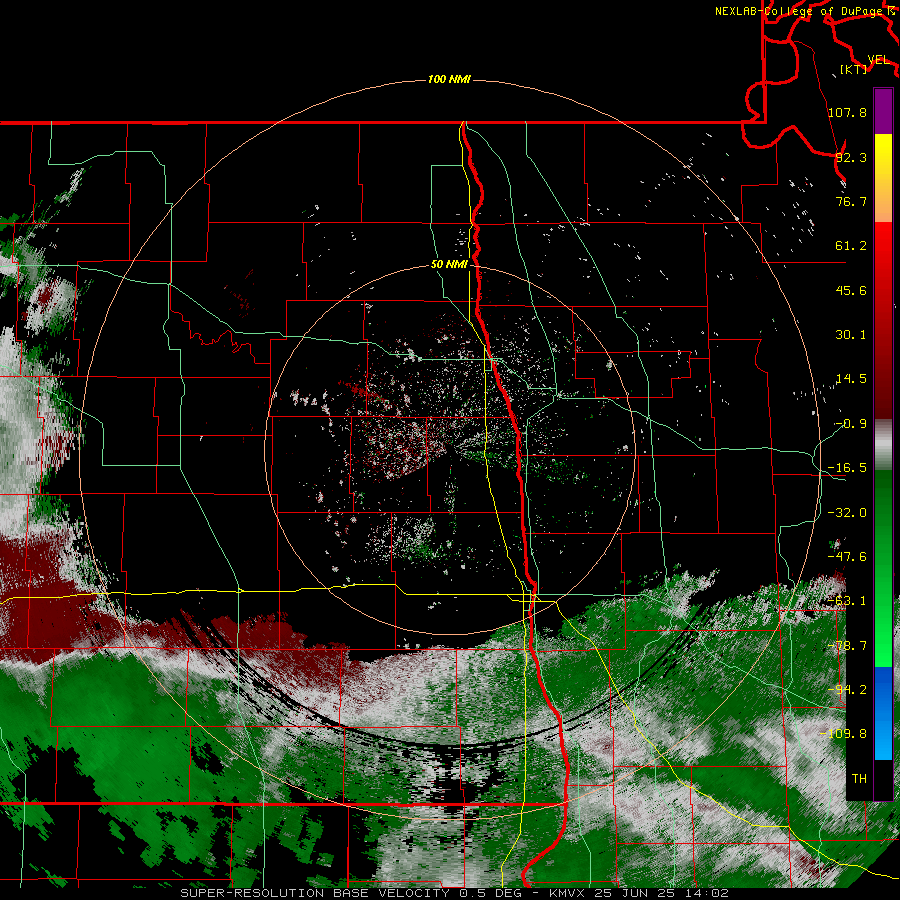Click the 50 NMI range ring label
The width and height of the screenshot is (900, 900).
click(x=449, y=265)
